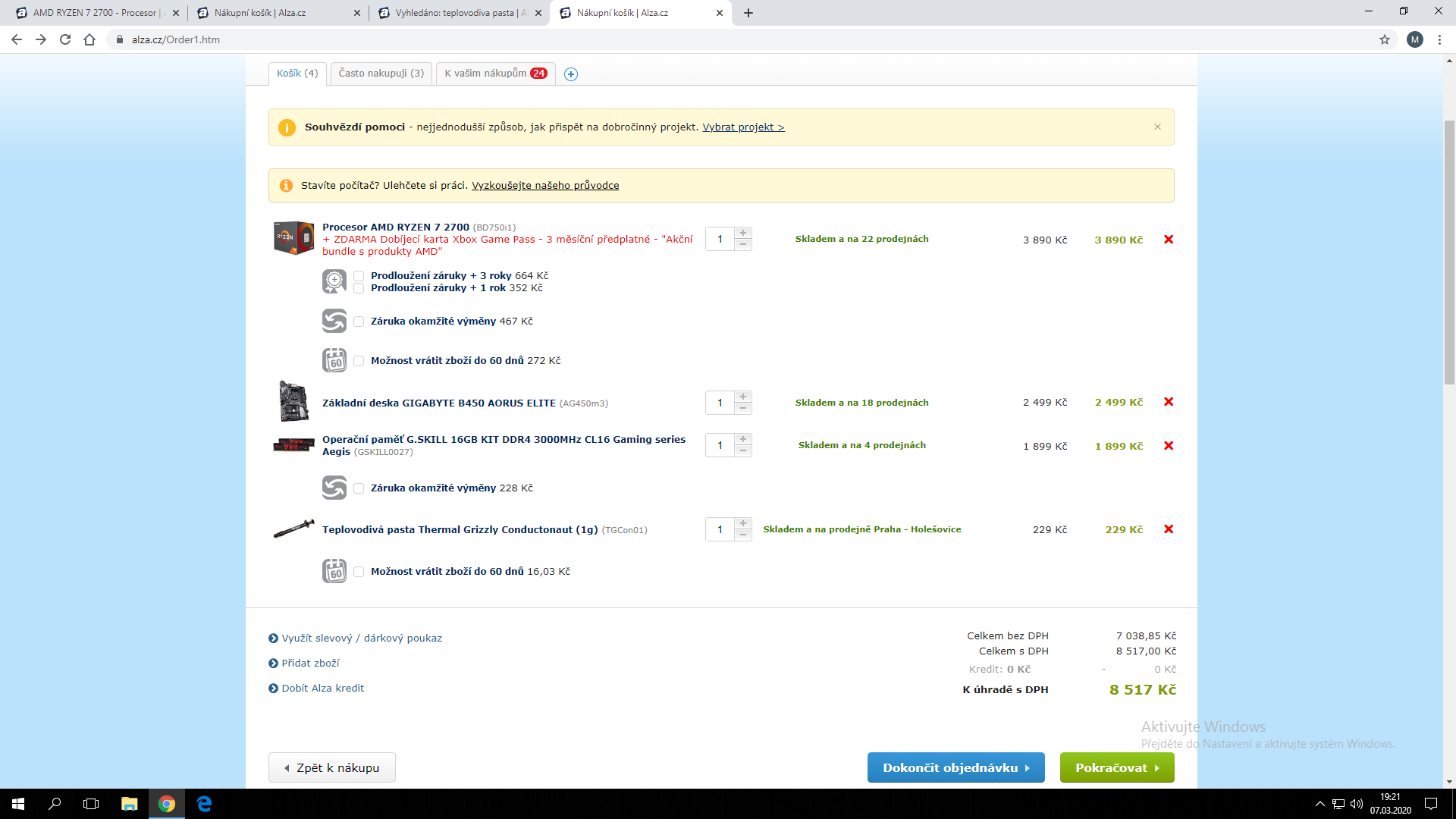
Task: Remove Procesor AMD RYZEN 7 2700 from cart
Action: (1169, 240)
